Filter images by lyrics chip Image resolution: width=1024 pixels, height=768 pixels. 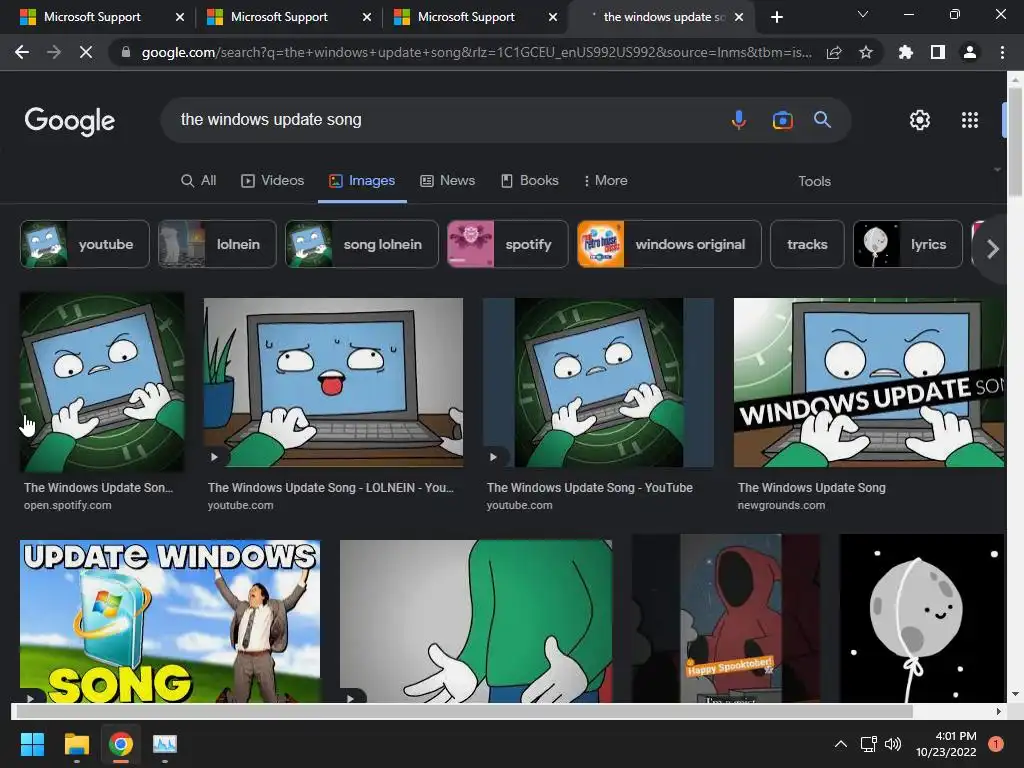[908, 244]
